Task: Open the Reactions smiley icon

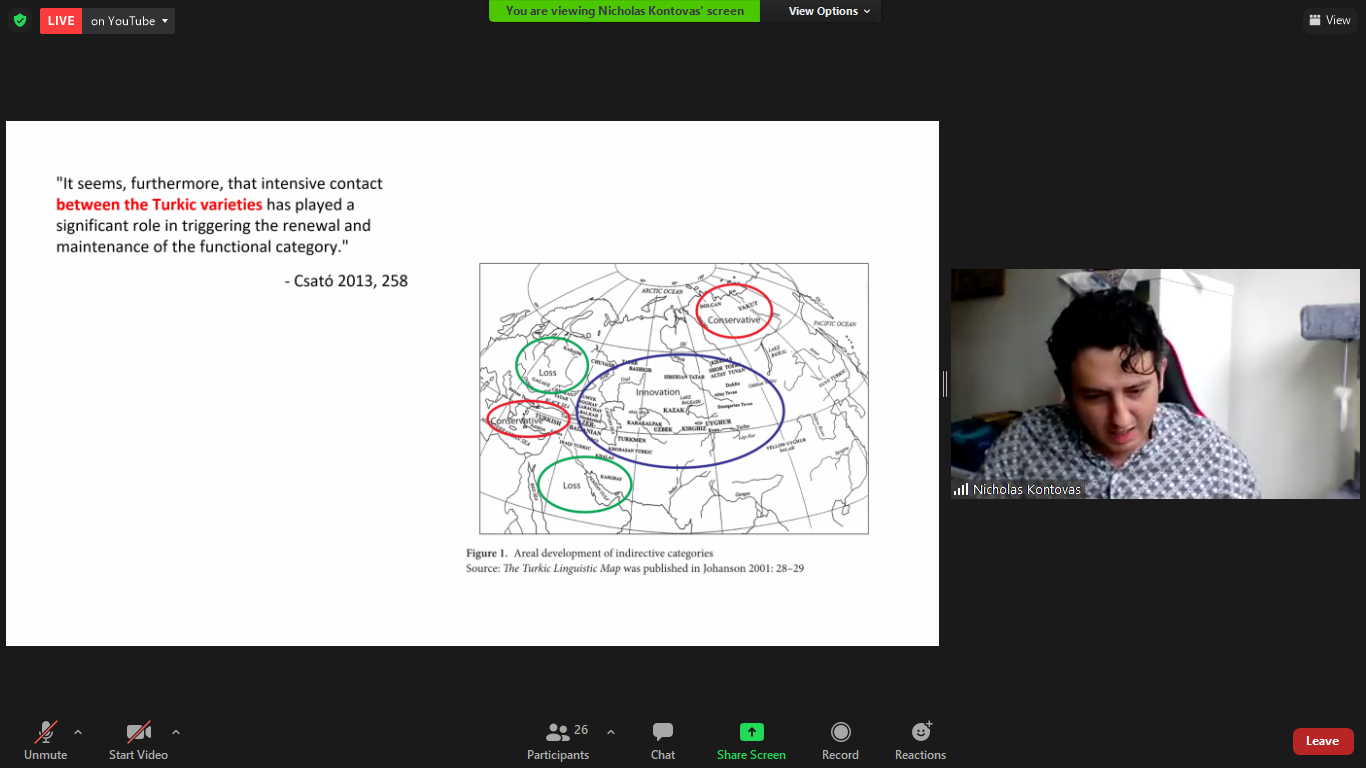Action: click(920, 732)
